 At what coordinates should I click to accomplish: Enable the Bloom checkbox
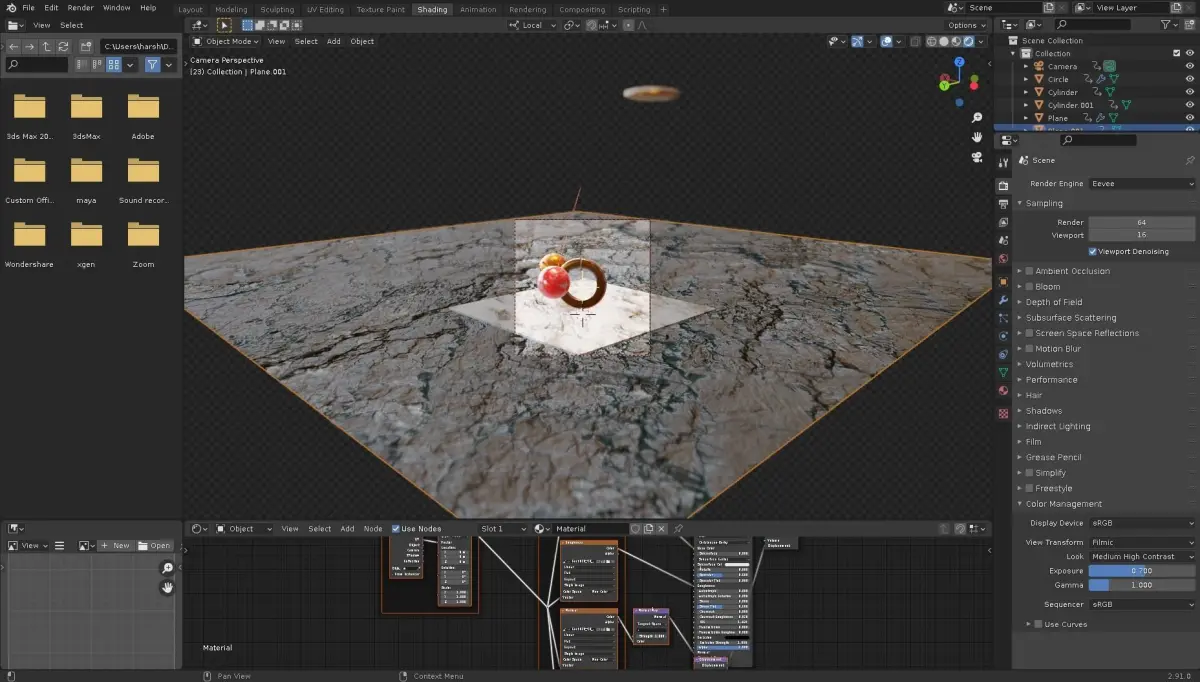click(x=1029, y=287)
